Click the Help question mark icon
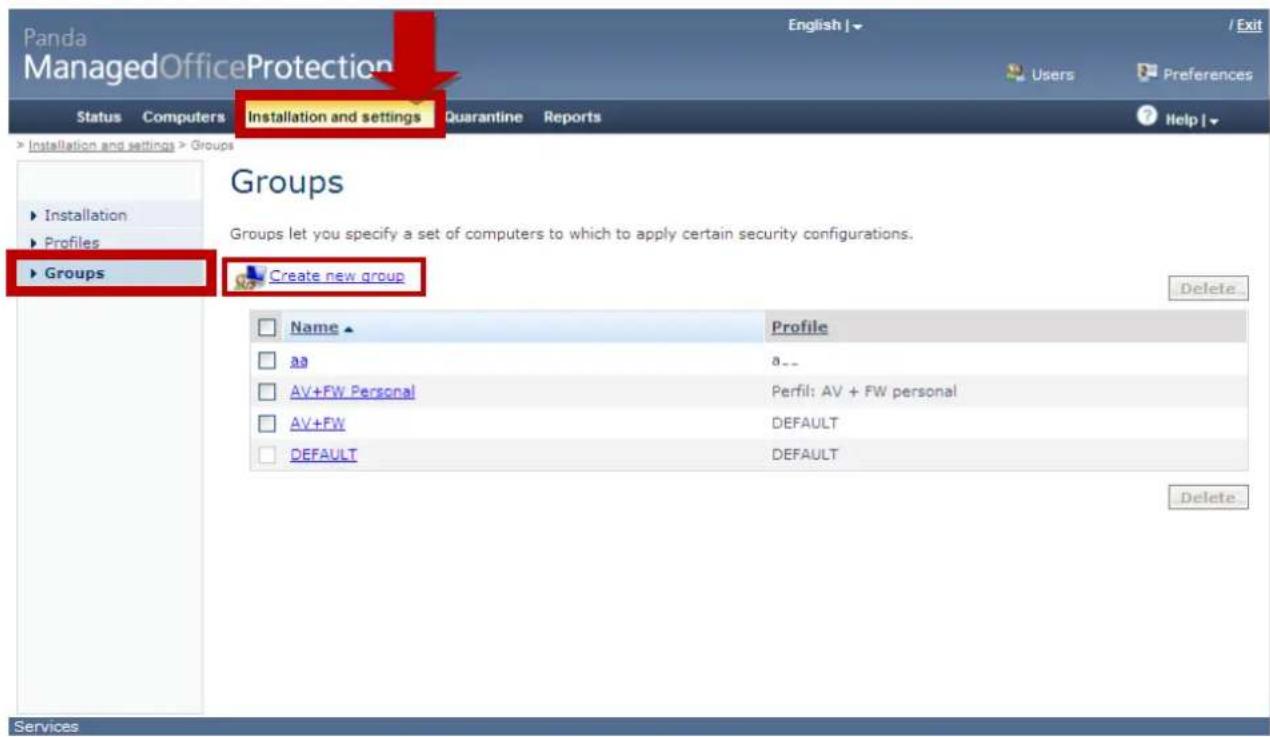Viewport: 1270px width, 737px height. [x=1147, y=117]
